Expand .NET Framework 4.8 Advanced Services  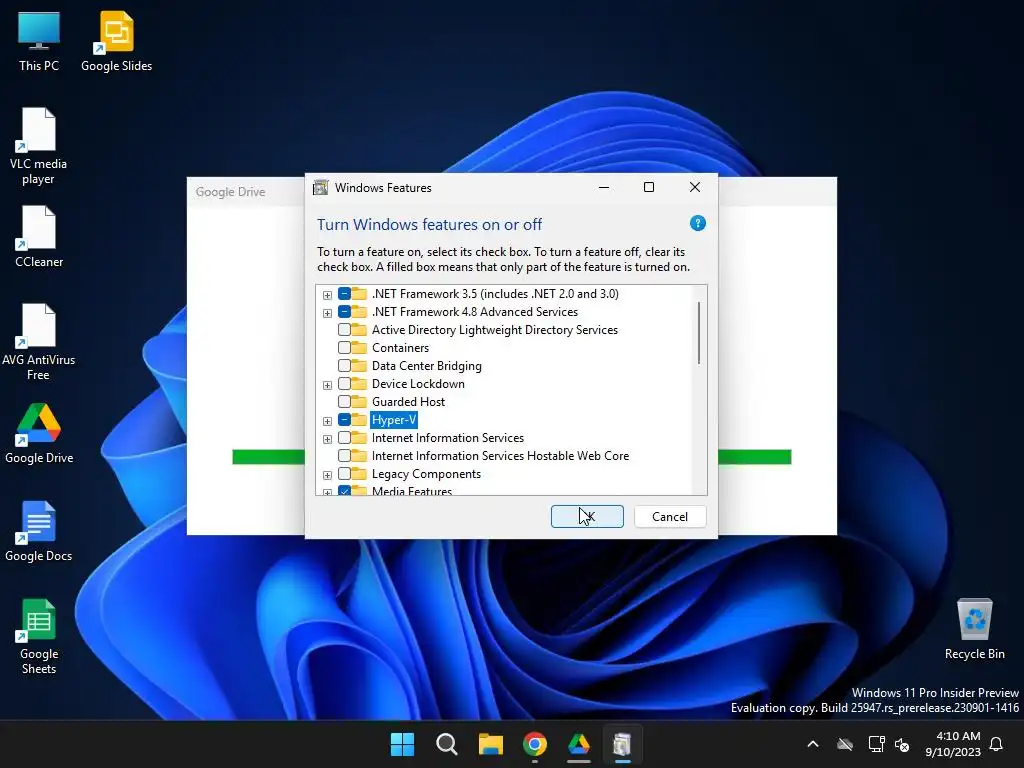[327, 313]
